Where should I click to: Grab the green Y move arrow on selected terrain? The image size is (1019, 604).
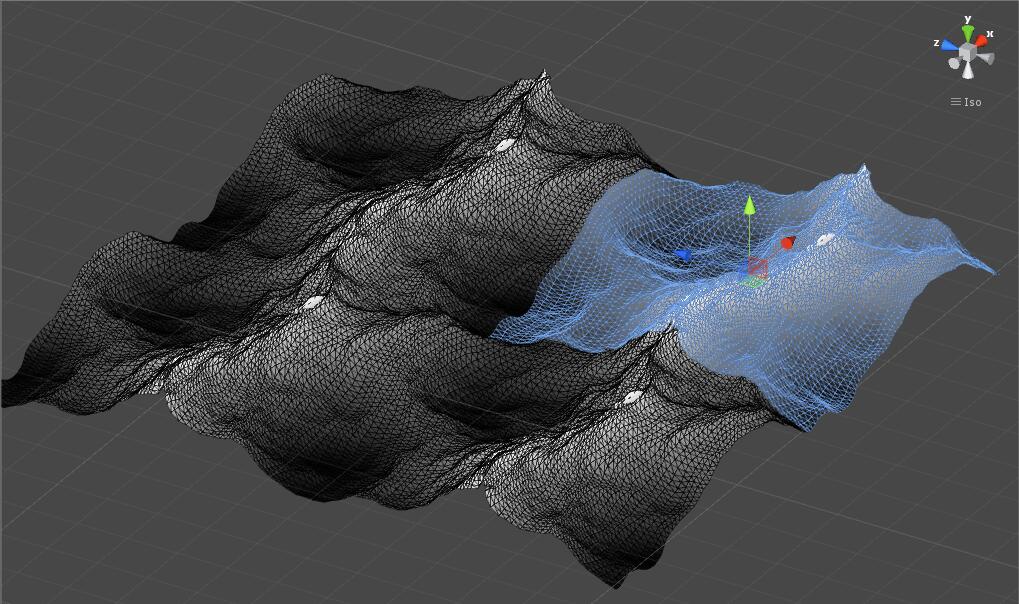click(749, 205)
